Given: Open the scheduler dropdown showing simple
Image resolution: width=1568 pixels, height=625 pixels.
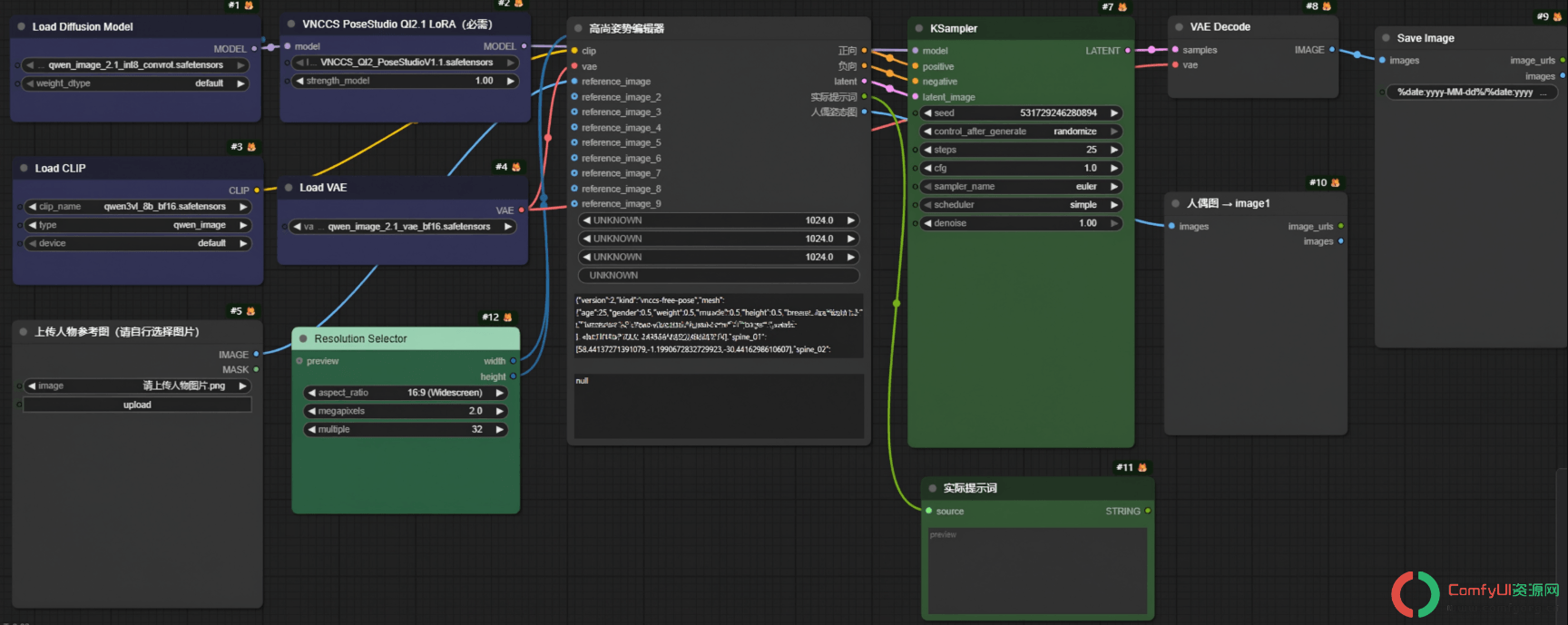Looking at the screenshot, I should [x=1021, y=205].
